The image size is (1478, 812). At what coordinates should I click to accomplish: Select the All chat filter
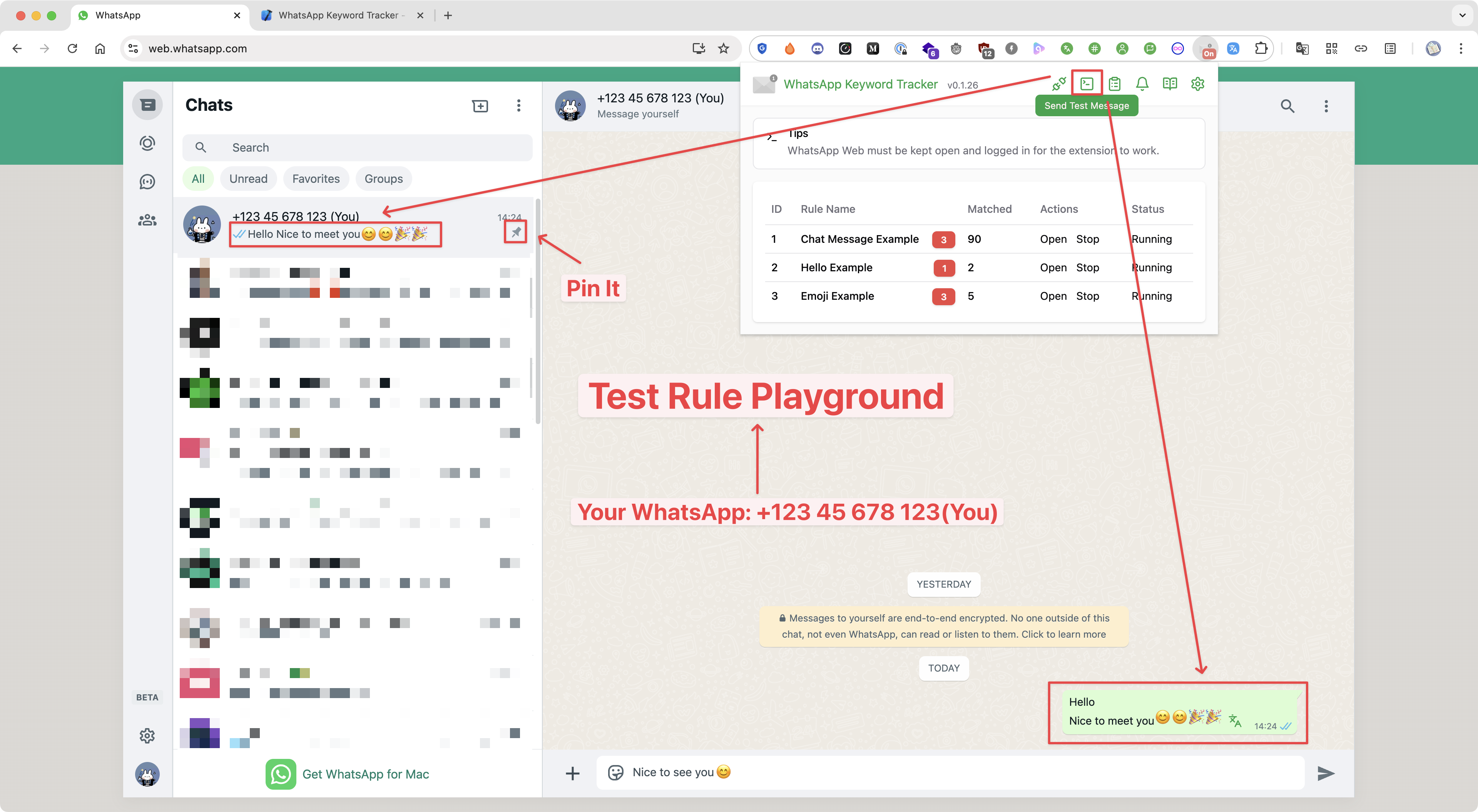pyautogui.click(x=198, y=179)
